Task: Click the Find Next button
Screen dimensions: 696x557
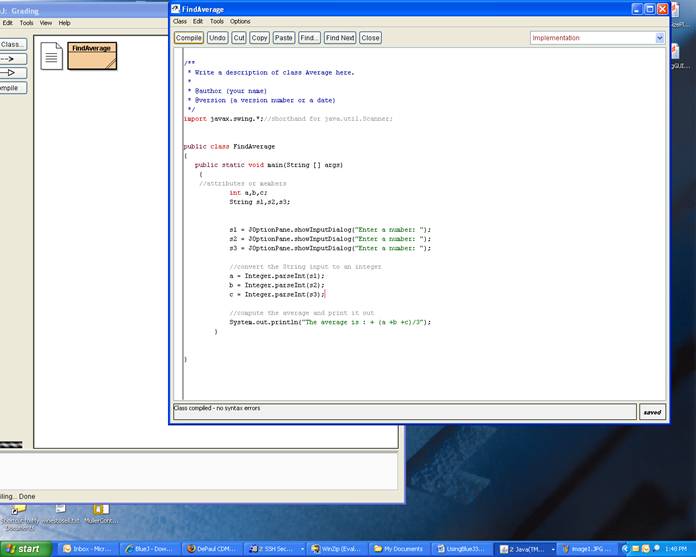Action: [x=340, y=38]
